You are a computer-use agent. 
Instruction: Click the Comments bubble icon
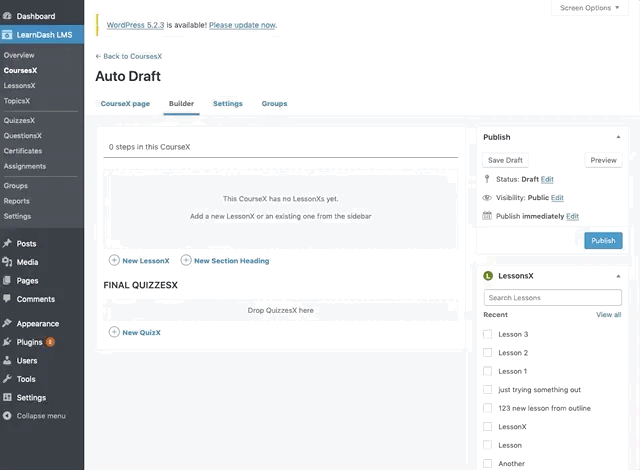pos(7,299)
